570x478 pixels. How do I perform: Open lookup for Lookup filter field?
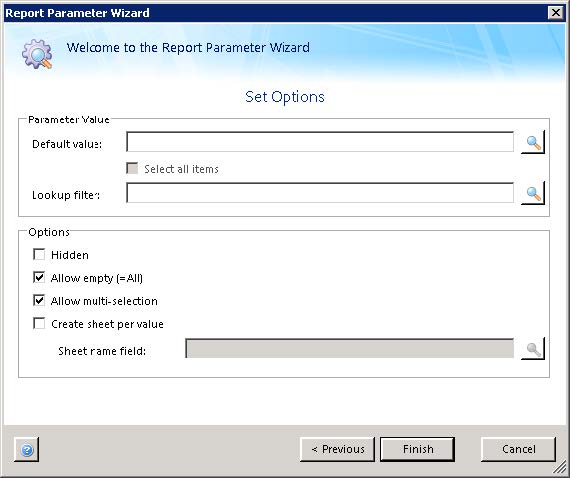(533, 193)
